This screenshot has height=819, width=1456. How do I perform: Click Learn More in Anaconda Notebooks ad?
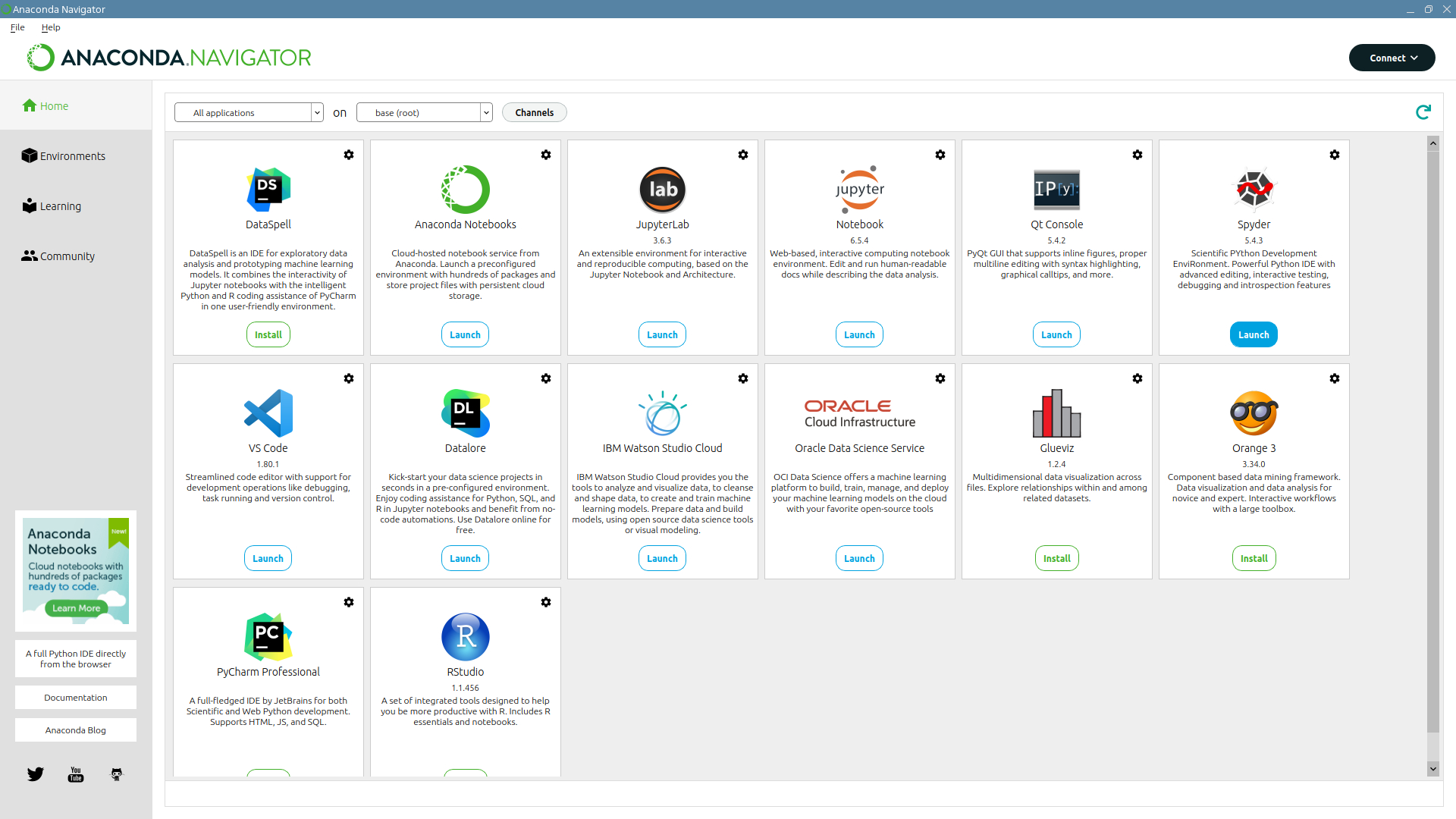[76, 608]
